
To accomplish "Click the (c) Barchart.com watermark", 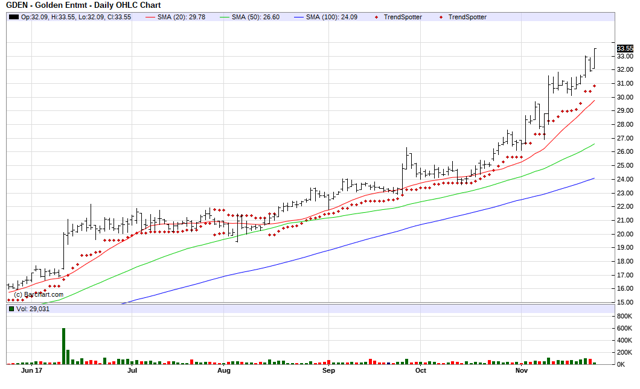I will tap(39, 294).
